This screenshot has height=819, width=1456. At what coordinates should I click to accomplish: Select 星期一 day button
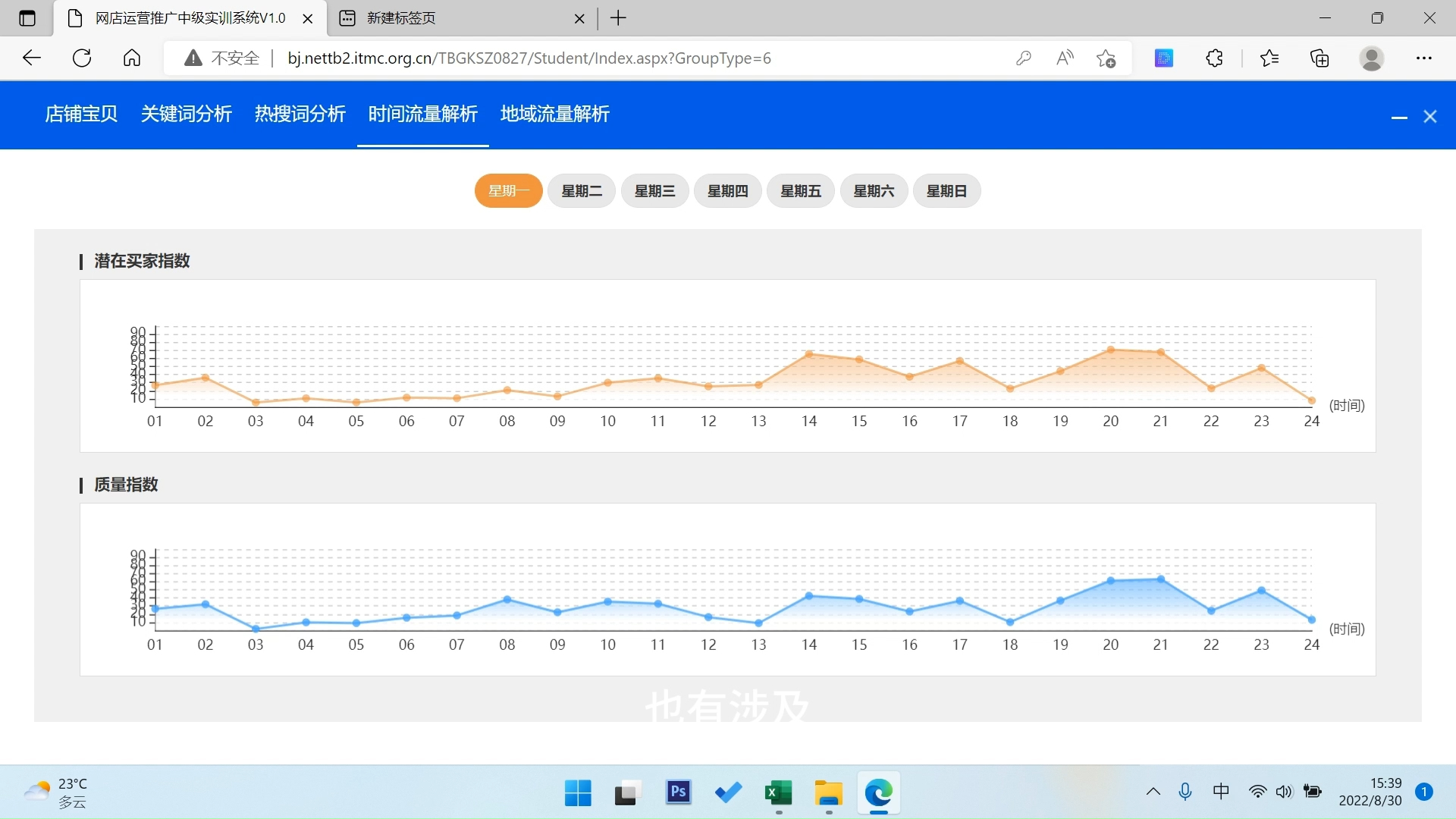pyautogui.click(x=509, y=191)
